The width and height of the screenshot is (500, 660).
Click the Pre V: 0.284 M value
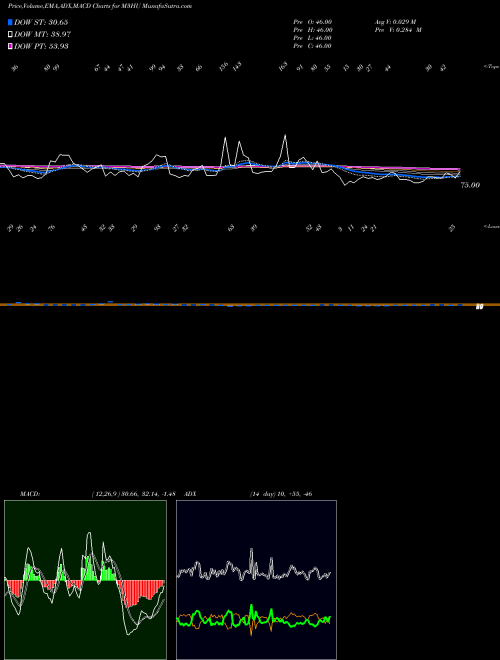click(398, 30)
